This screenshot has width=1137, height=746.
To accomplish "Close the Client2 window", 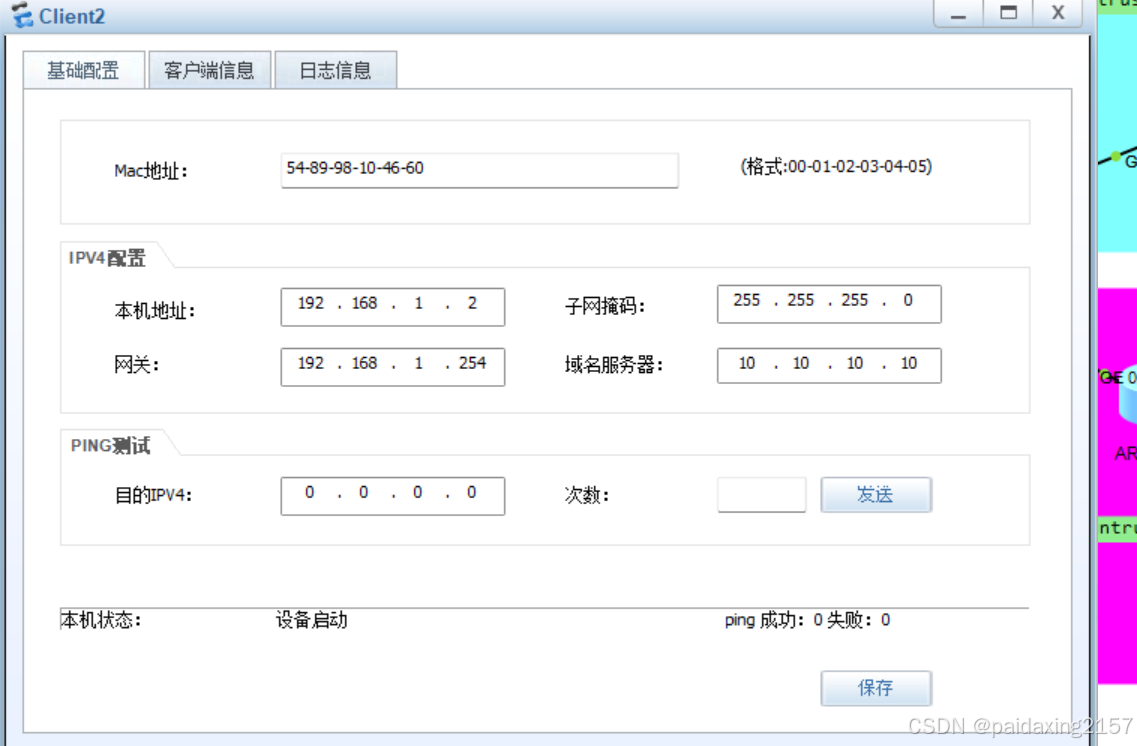I will tap(1058, 14).
